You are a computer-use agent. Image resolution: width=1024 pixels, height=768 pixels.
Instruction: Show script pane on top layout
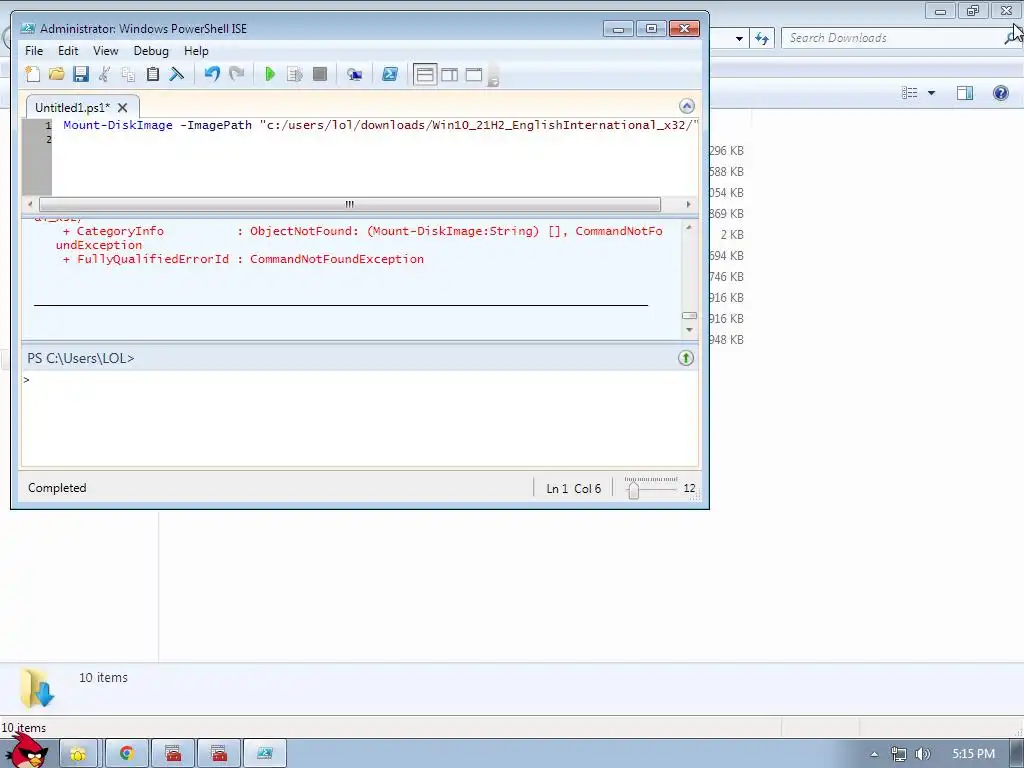(425, 74)
